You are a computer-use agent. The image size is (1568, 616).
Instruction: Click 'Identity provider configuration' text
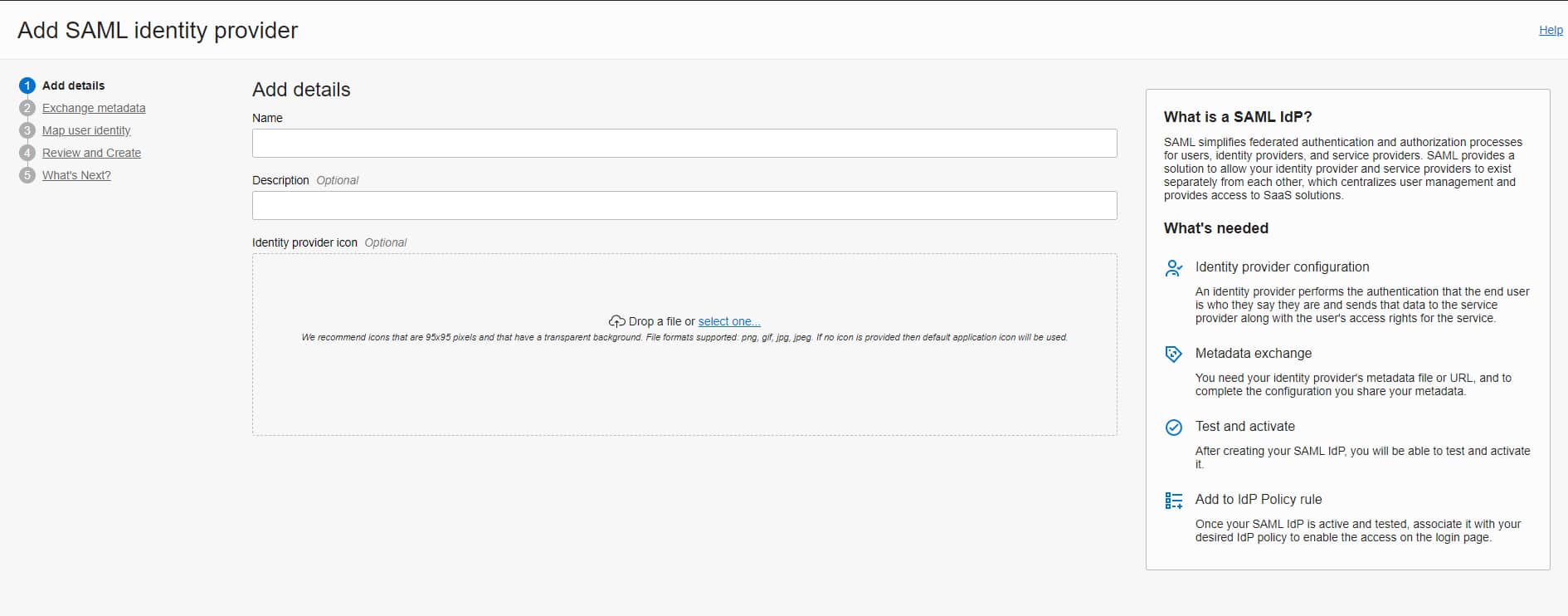pyautogui.click(x=1283, y=266)
